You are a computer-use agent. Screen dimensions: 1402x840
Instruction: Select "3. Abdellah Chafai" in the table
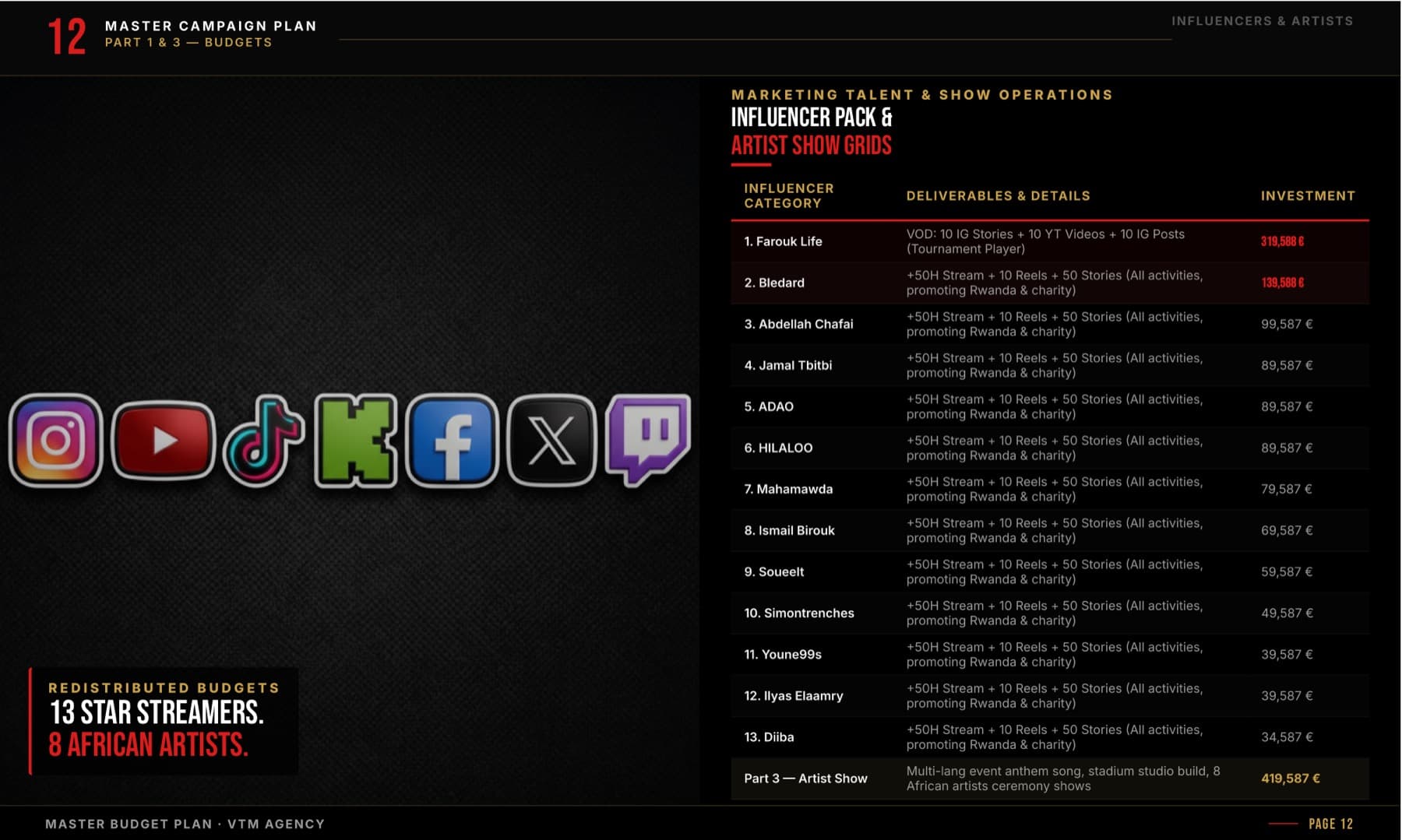point(798,324)
